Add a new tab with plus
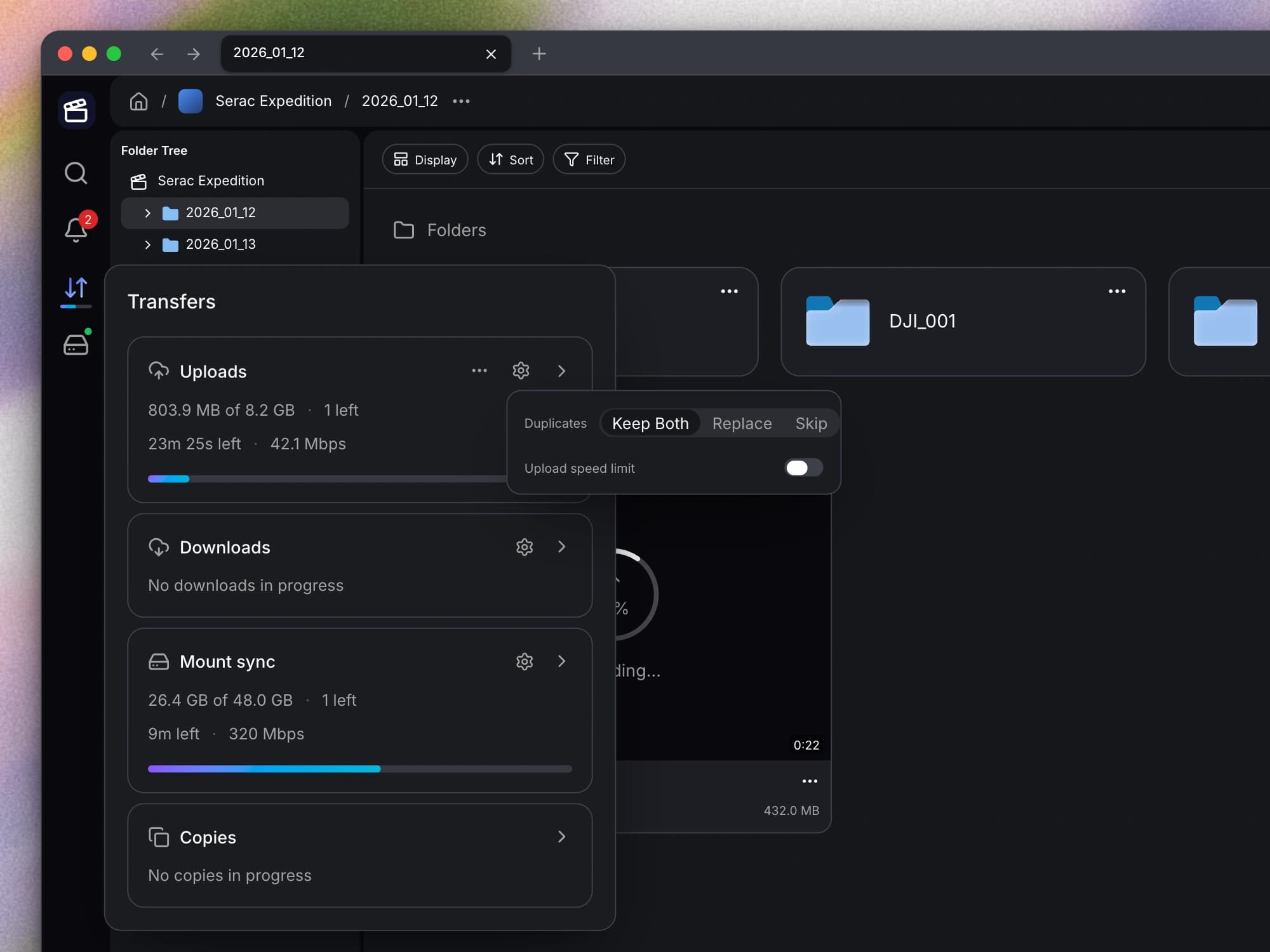This screenshot has height=952, width=1270. click(539, 54)
